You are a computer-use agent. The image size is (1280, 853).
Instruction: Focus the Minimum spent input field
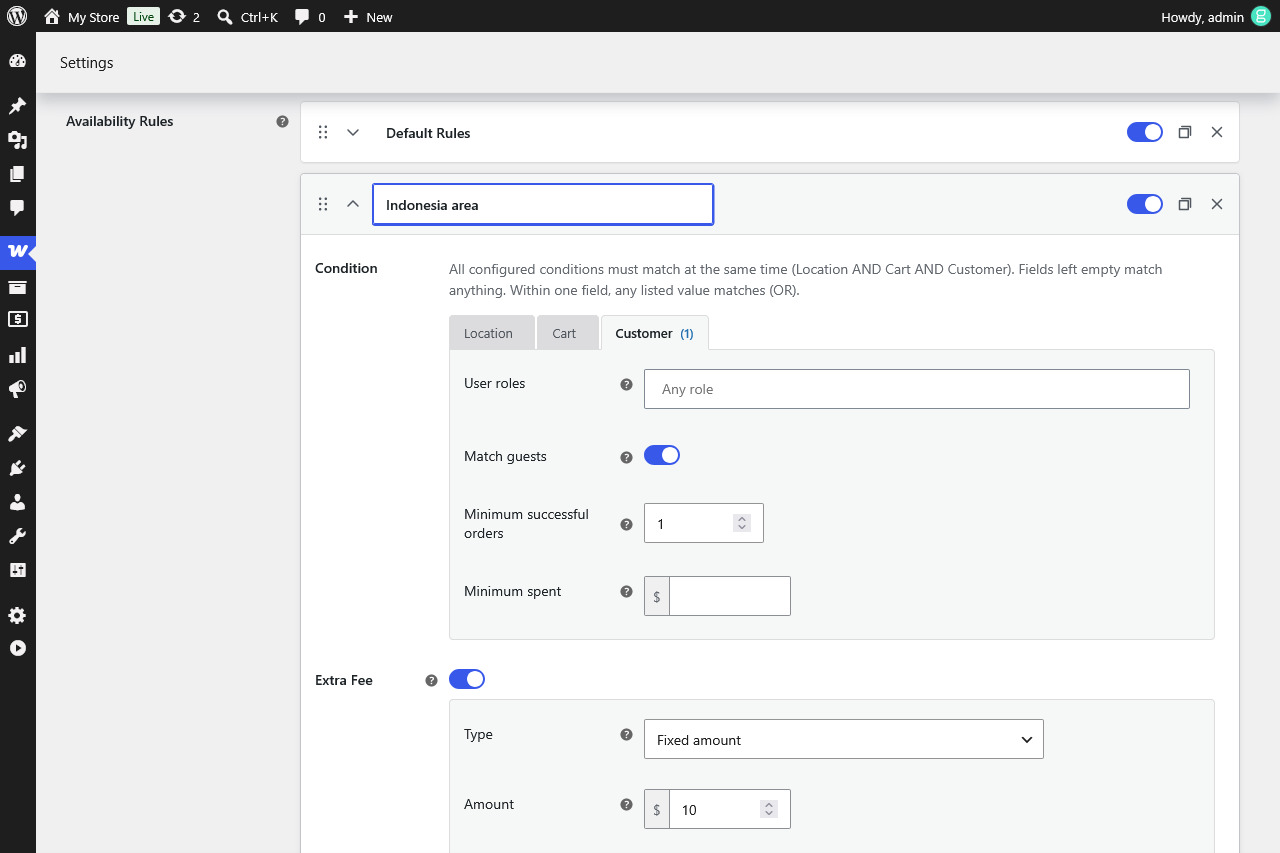[730, 596]
